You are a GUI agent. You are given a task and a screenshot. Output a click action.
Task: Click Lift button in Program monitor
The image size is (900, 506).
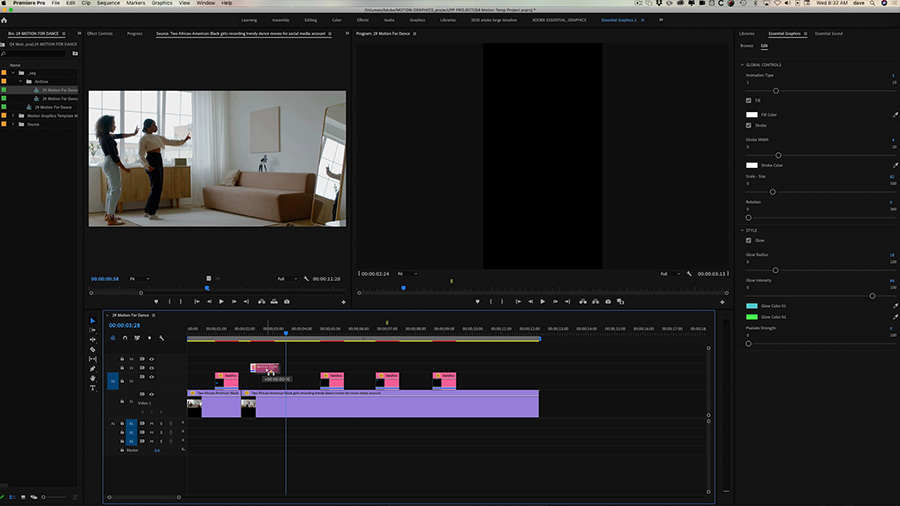point(583,302)
